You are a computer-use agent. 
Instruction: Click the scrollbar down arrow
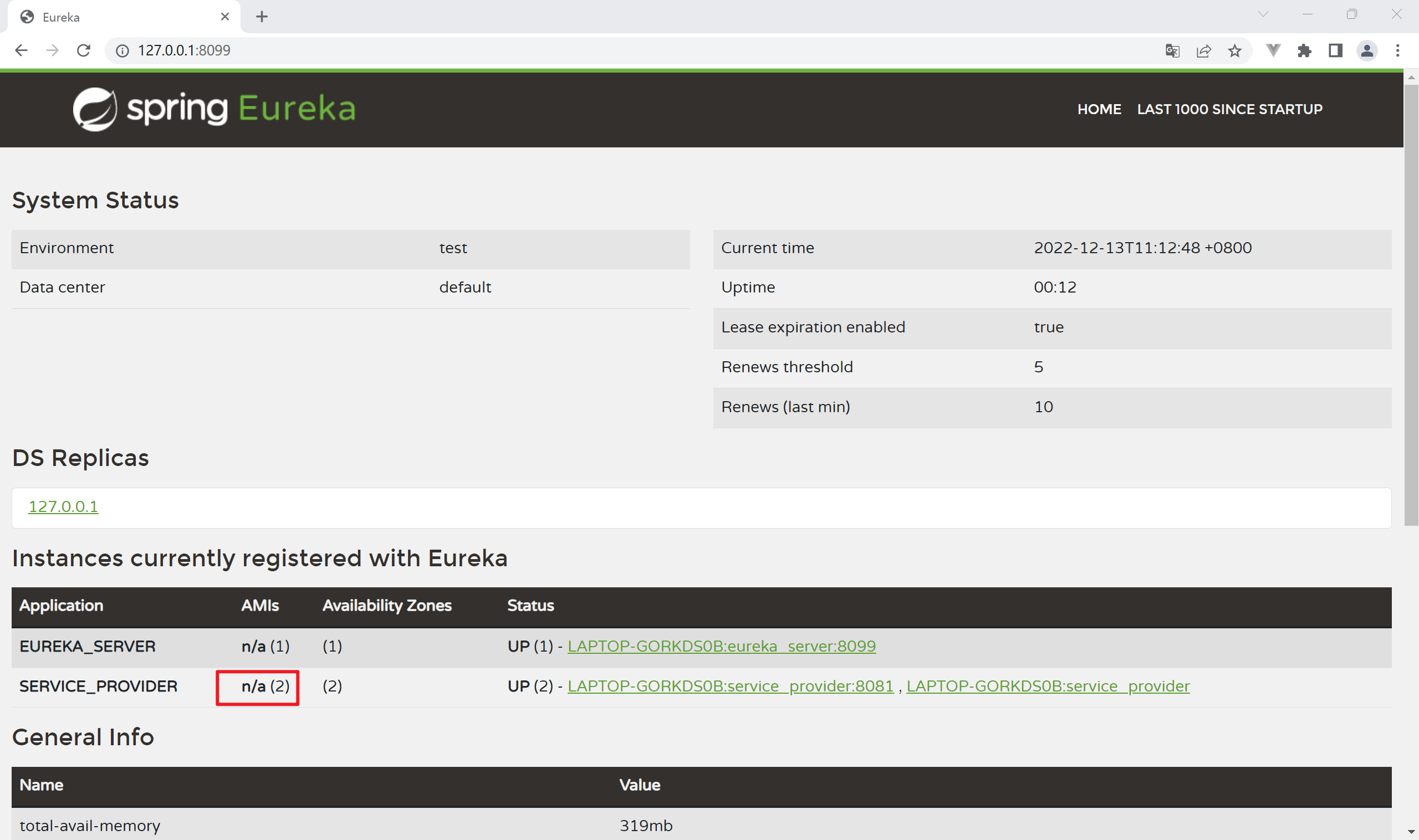pos(1411,832)
